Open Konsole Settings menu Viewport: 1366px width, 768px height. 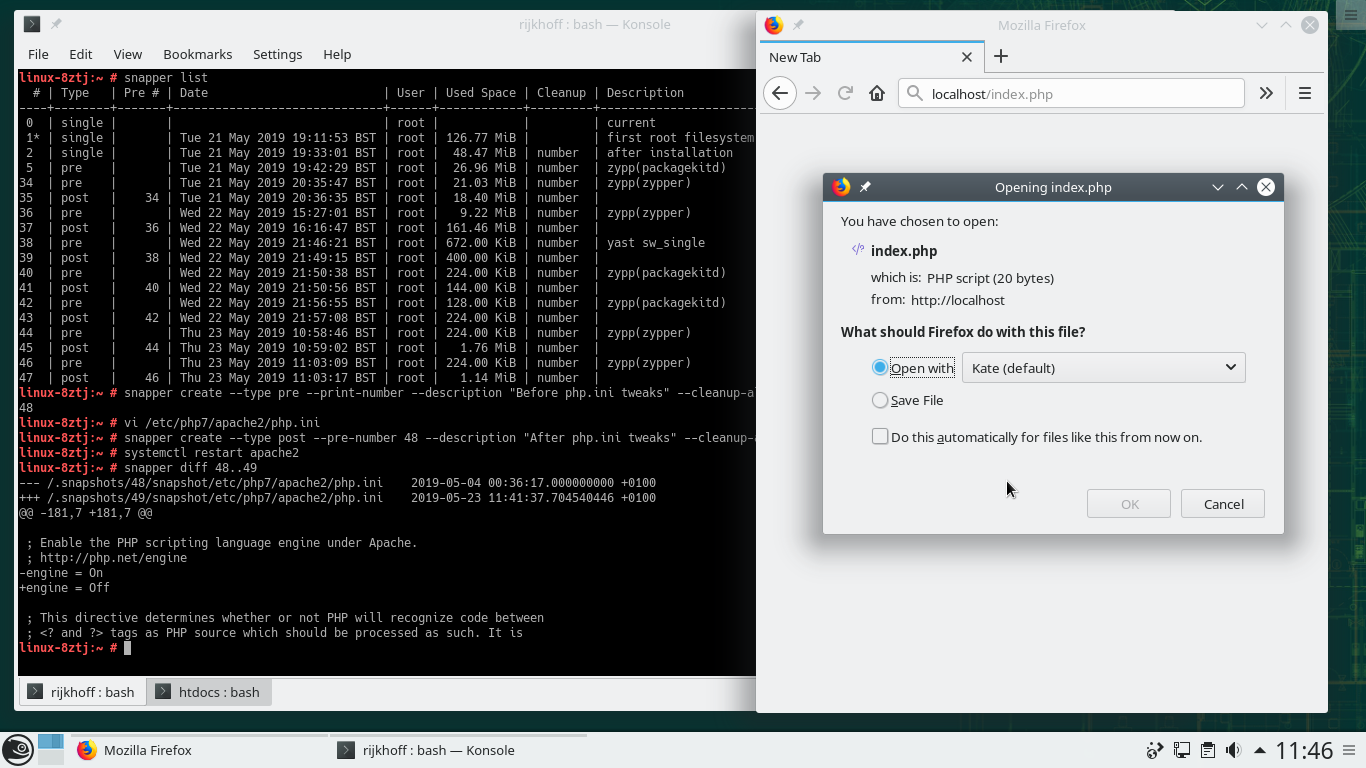pyautogui.click(x=278, y=54)
